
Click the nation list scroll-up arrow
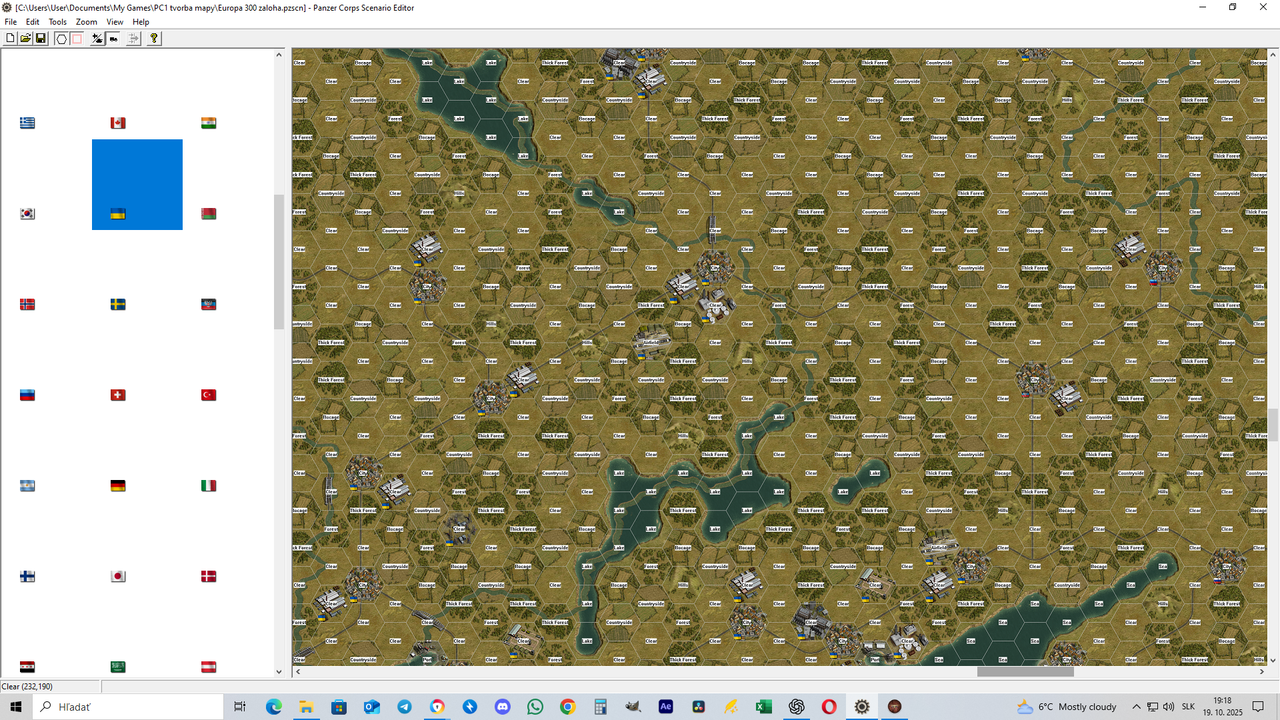click(x=279, y=54)
